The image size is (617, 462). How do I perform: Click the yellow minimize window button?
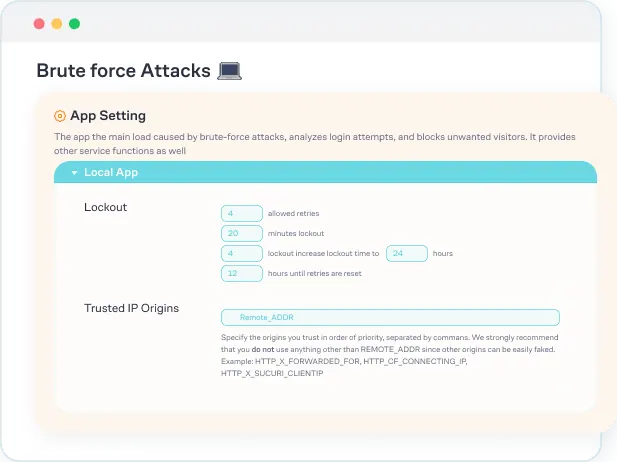click(57, 24)
